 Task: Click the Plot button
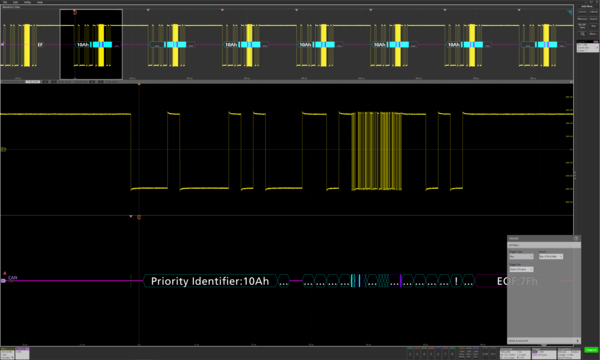point(593,26)
